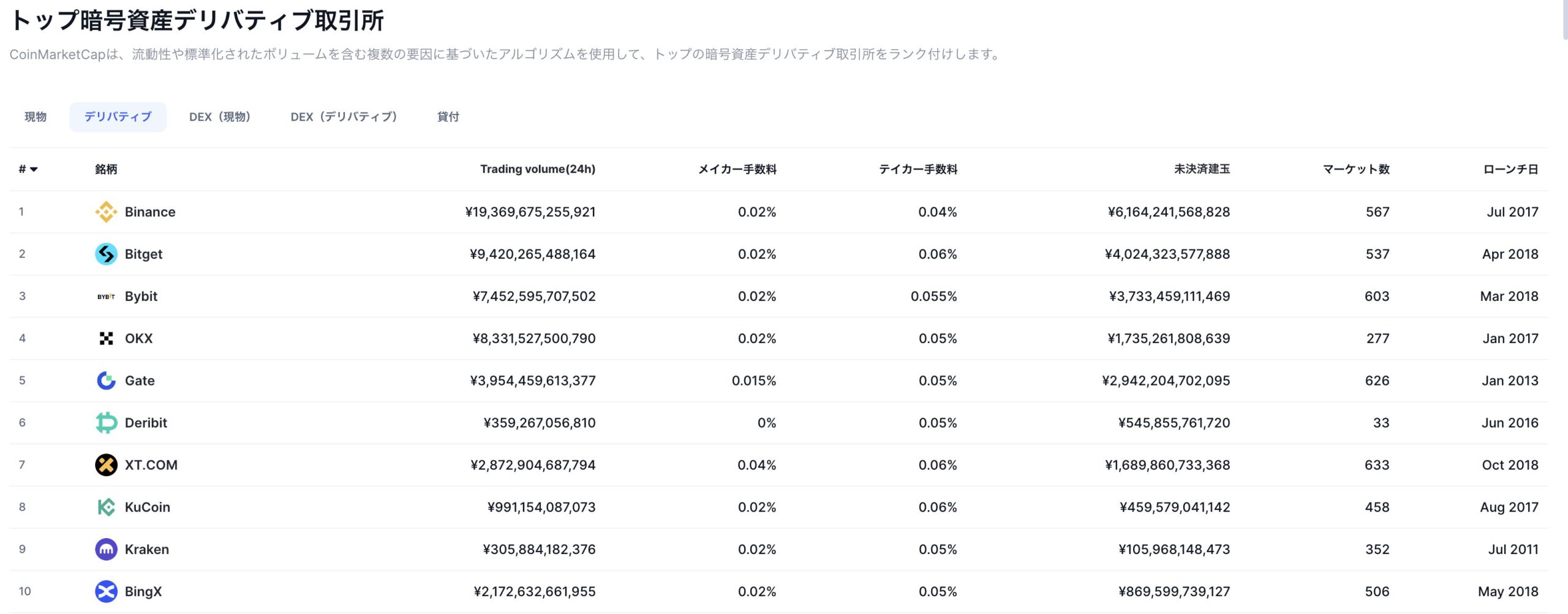Image resolution: width=1568 pixels, height=614 pixels.
Task: Click the BingX logo icon
Action: 106,592
